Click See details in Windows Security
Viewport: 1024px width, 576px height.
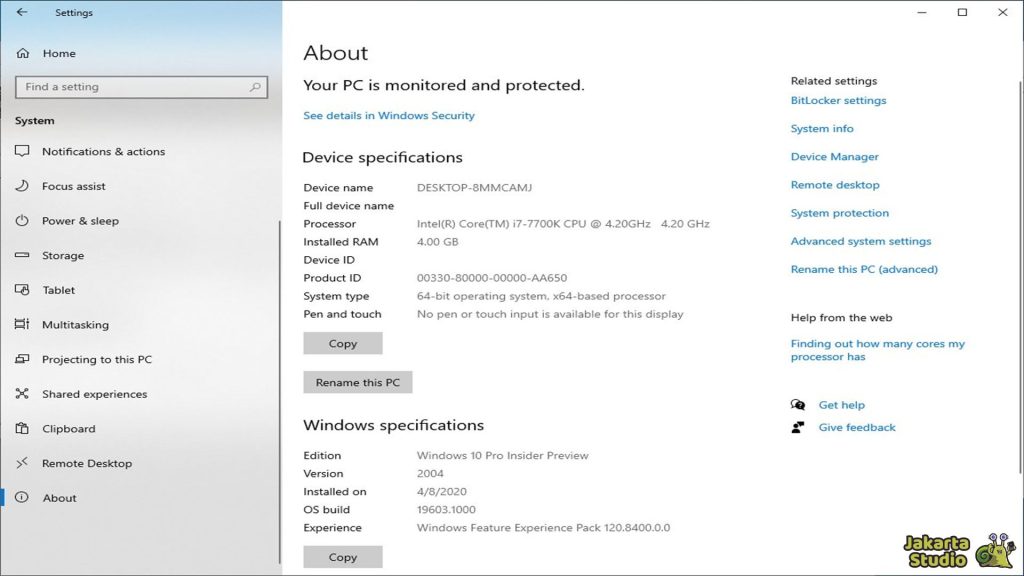click(389, 115)
